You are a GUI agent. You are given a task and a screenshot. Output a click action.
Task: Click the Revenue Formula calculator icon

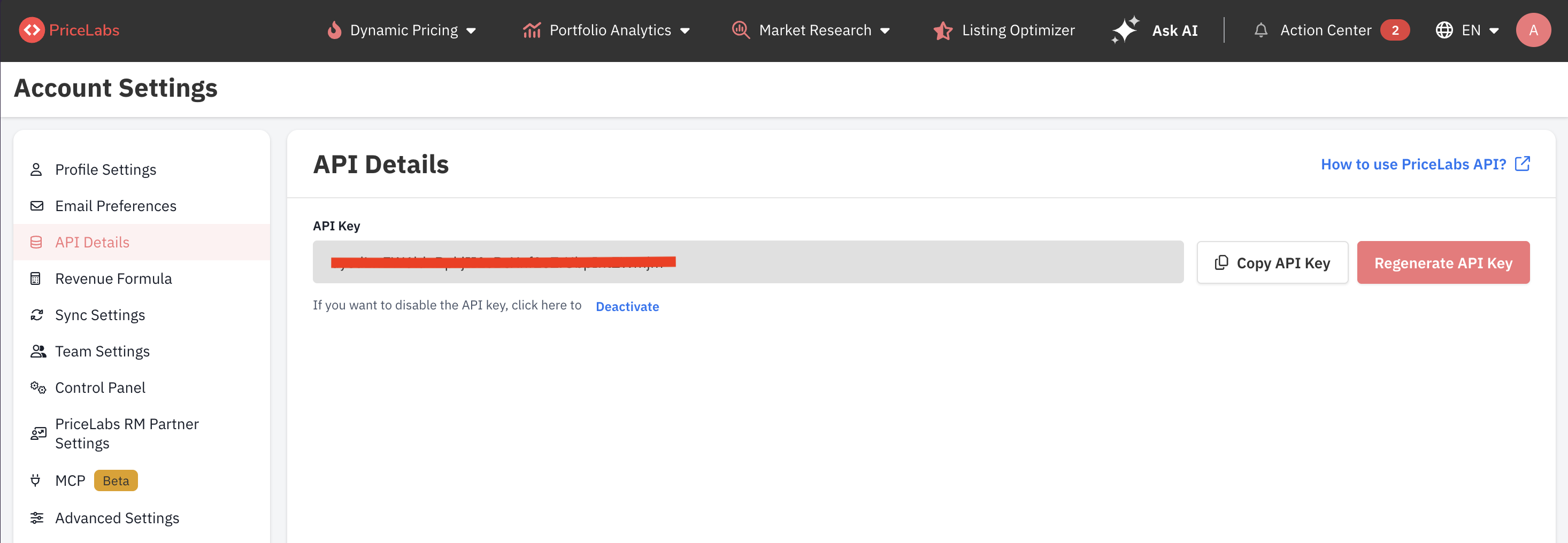tap(36, 278)
